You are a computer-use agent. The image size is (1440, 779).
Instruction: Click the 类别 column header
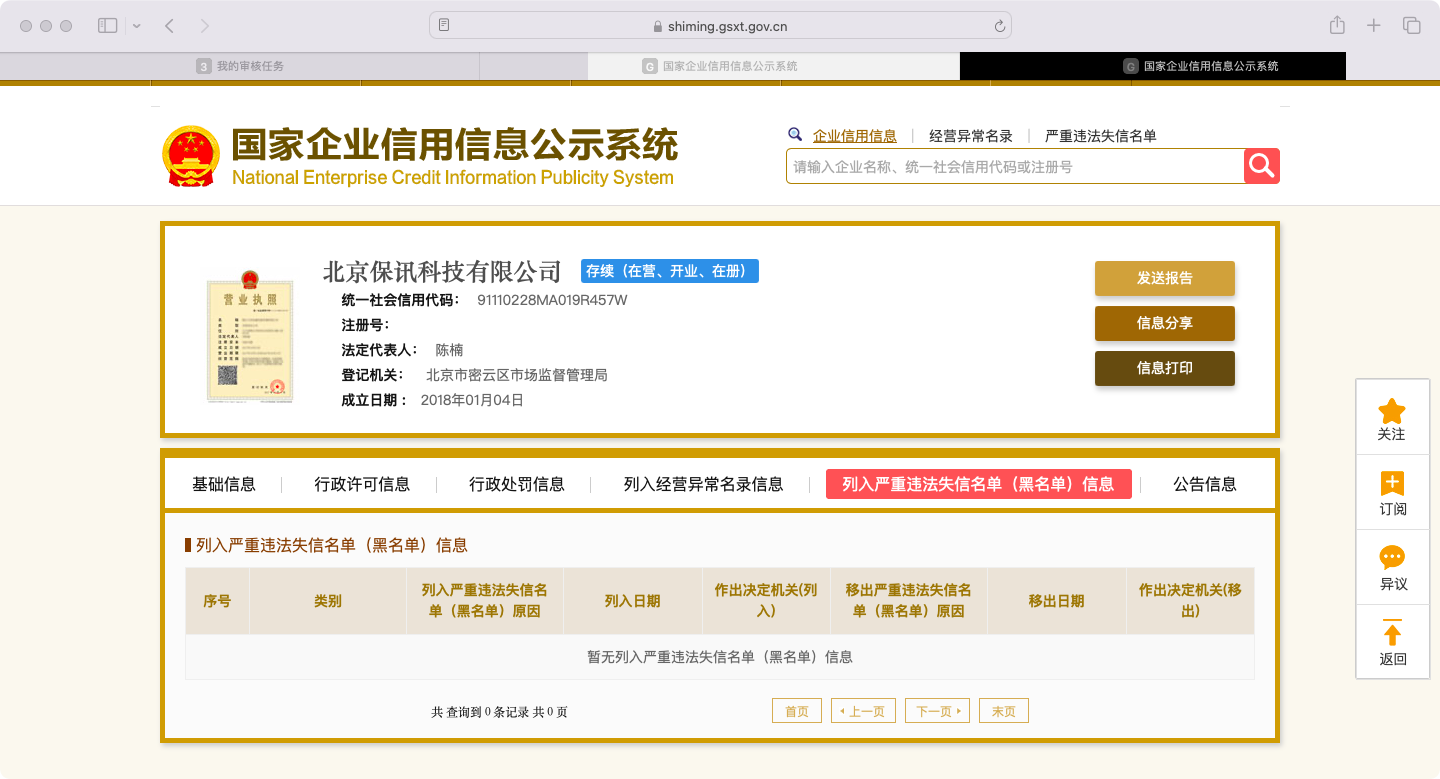pyautogui.click(x=328, y=601)
